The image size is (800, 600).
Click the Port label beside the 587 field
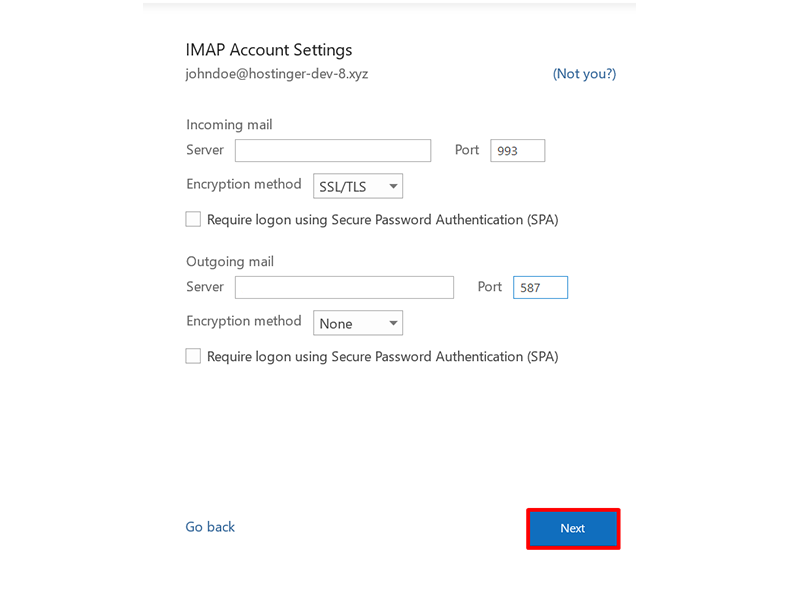(x=489, y=287)
